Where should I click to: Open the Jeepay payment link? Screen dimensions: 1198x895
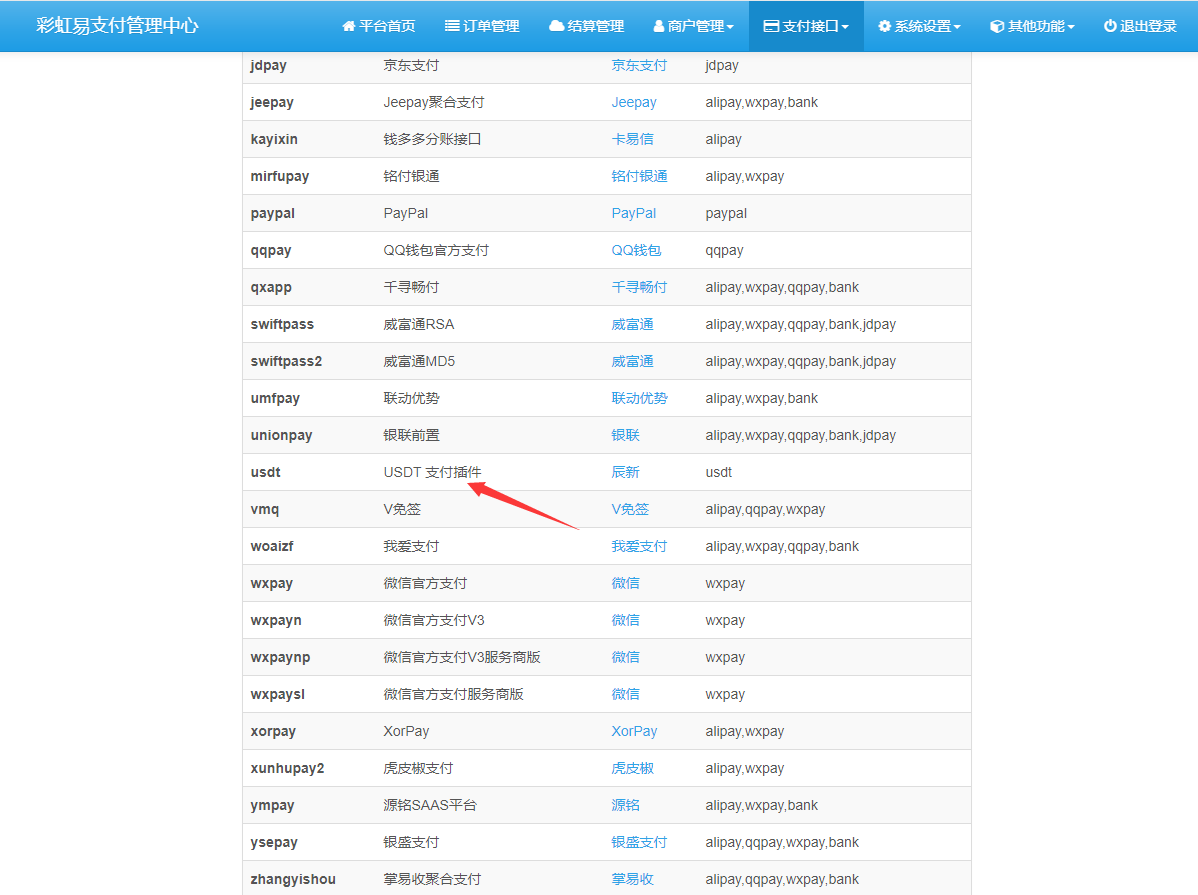(x=634, y=102)
